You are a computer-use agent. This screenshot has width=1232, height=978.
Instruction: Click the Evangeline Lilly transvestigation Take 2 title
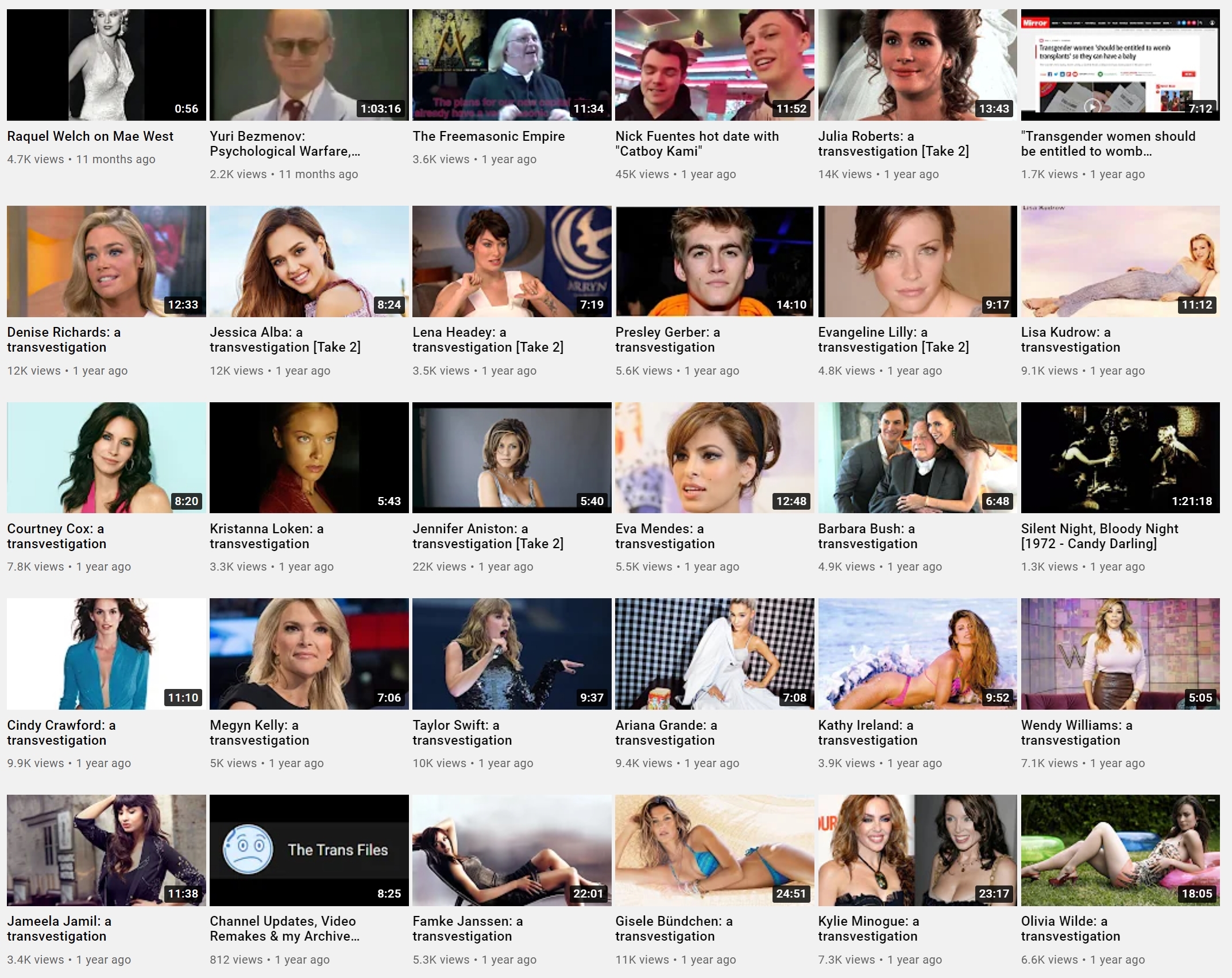coord(894,340)
